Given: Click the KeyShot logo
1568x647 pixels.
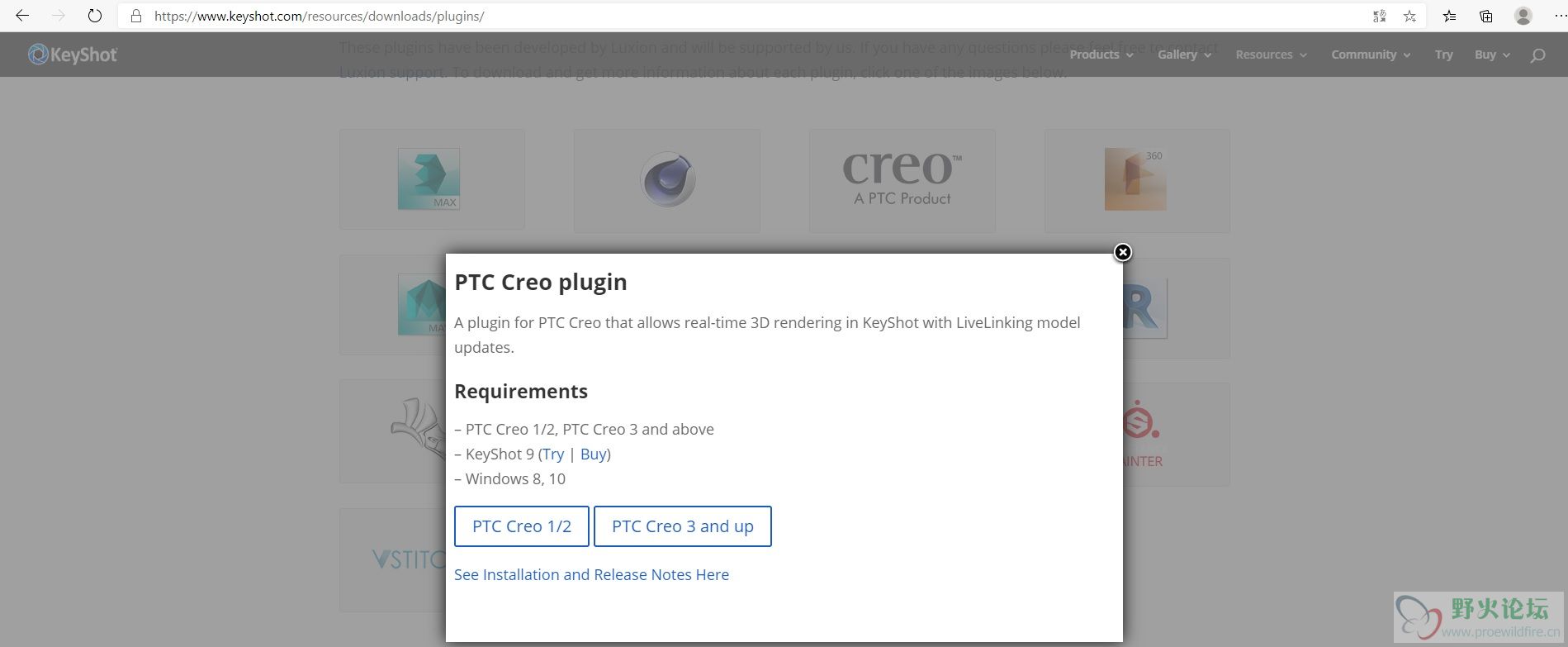Looking at the screenshot, I should click(x=73, y=55).
